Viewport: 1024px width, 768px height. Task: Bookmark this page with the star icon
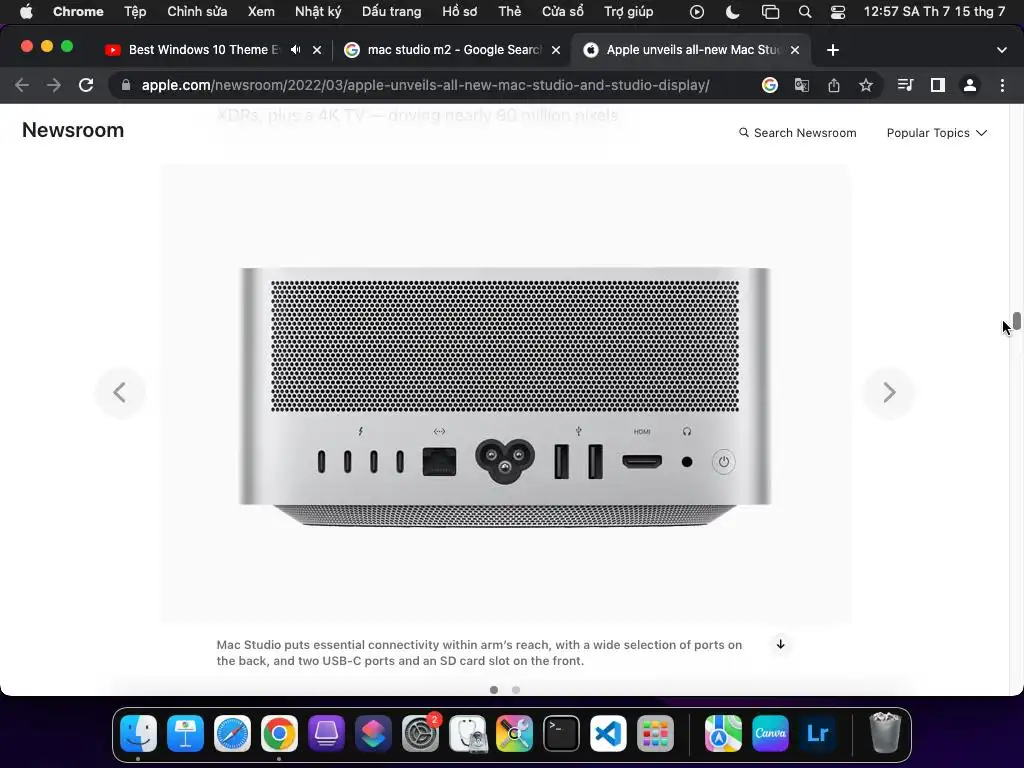pos(866,85)
